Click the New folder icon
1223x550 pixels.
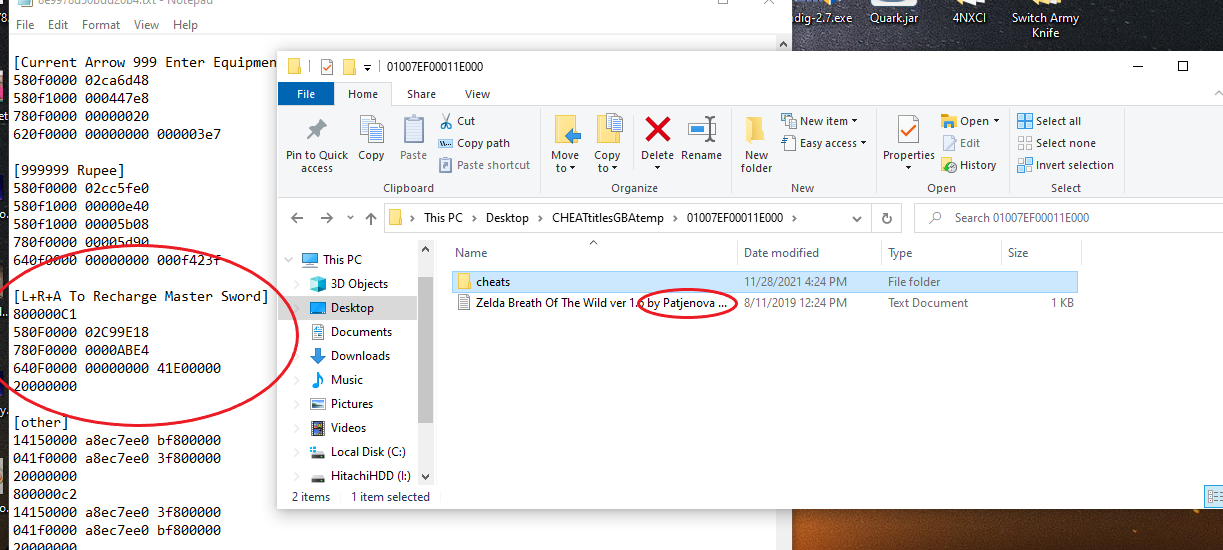pyautogui.click(x=756, y=129)
